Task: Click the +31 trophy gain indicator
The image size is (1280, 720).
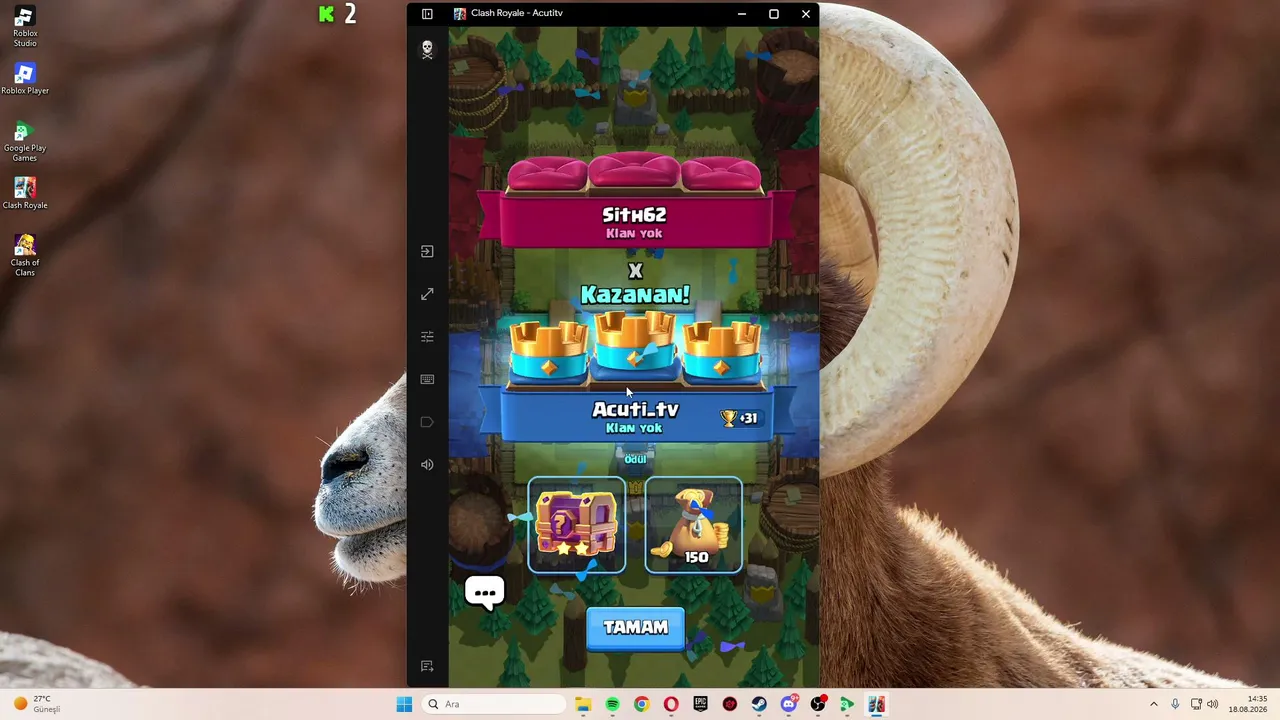Action: tap(741, 418)
